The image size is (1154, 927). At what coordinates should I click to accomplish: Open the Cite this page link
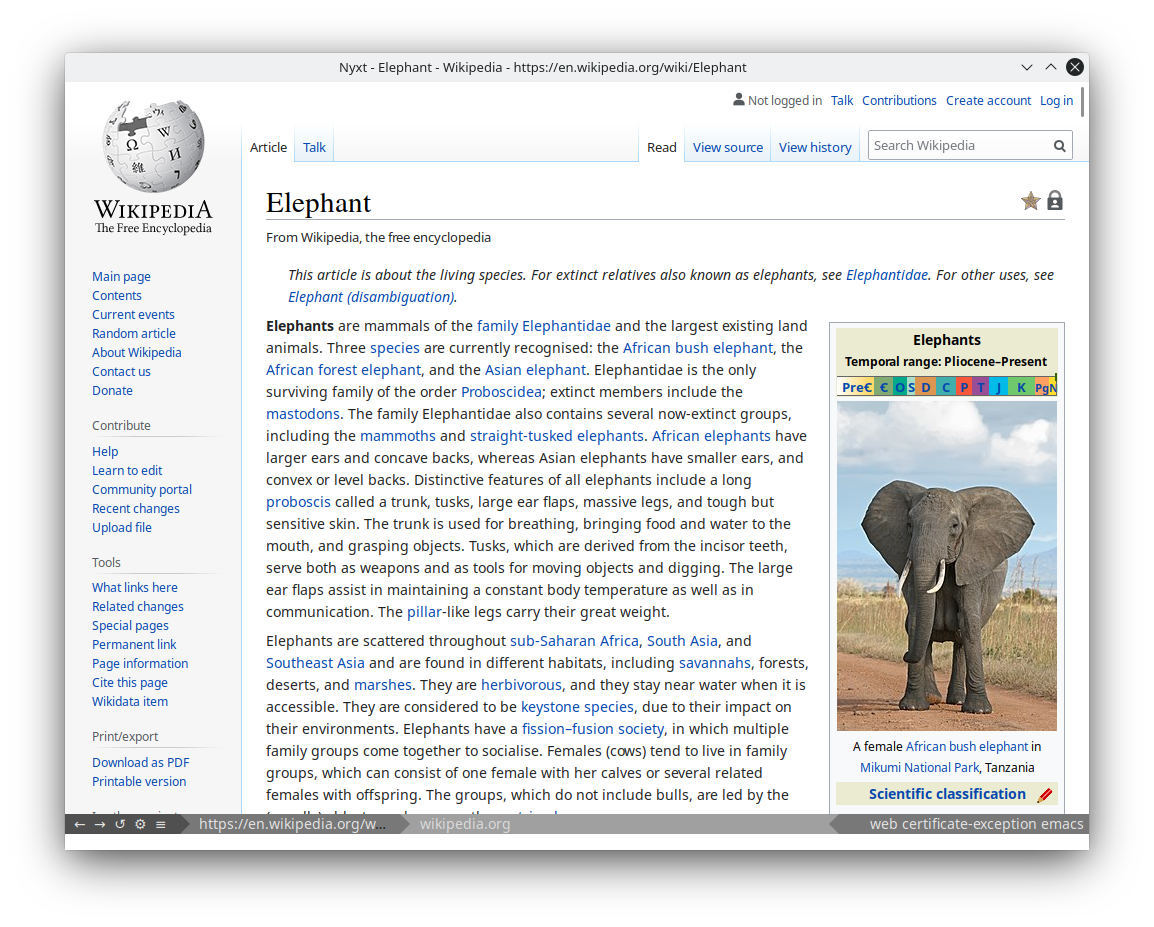(x=130, y=683)
